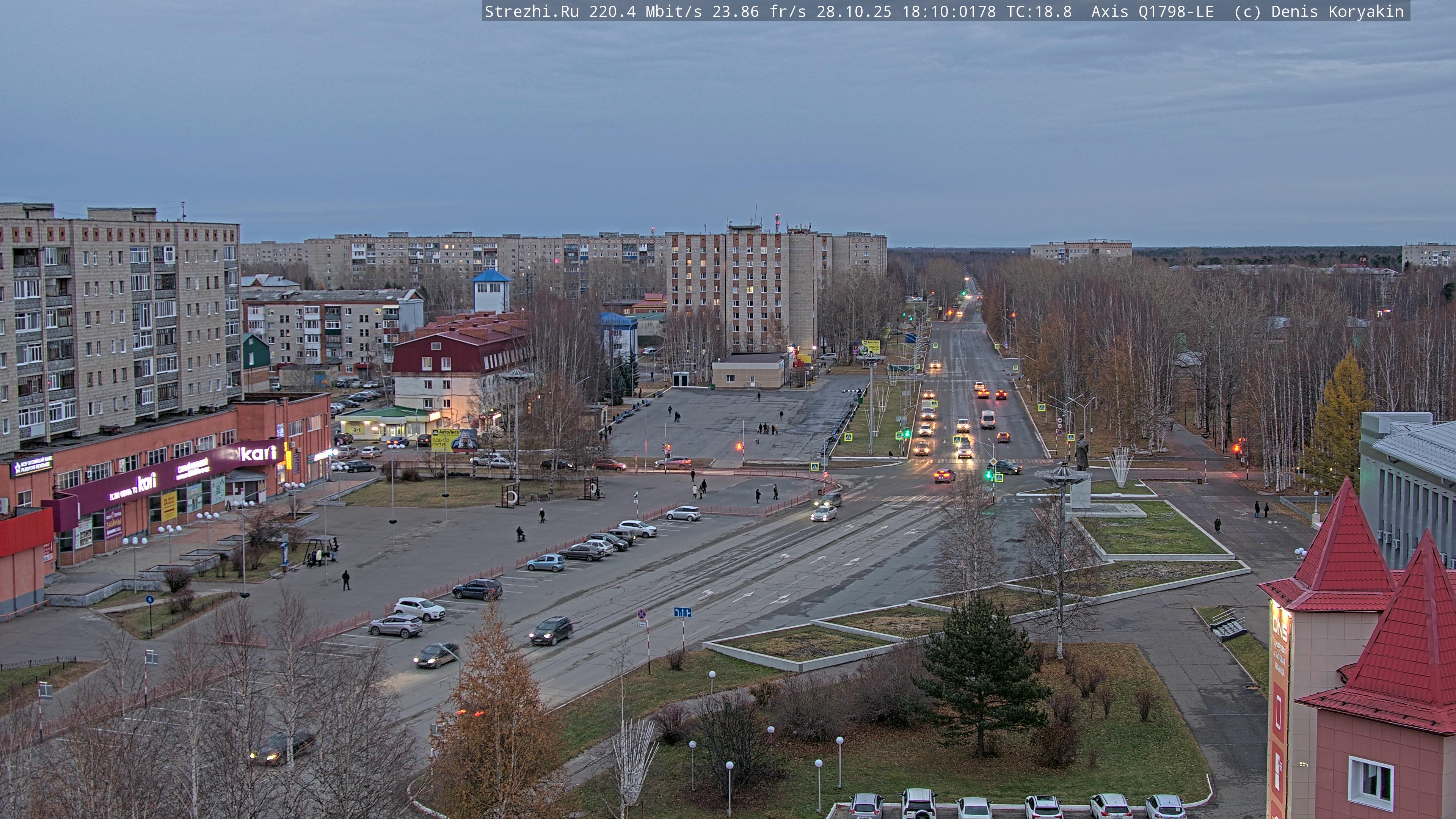The width and height of the screenshot is (1456, 819).
Task: Click the no-parking sign near the road
Action: [x=642, y=614]
